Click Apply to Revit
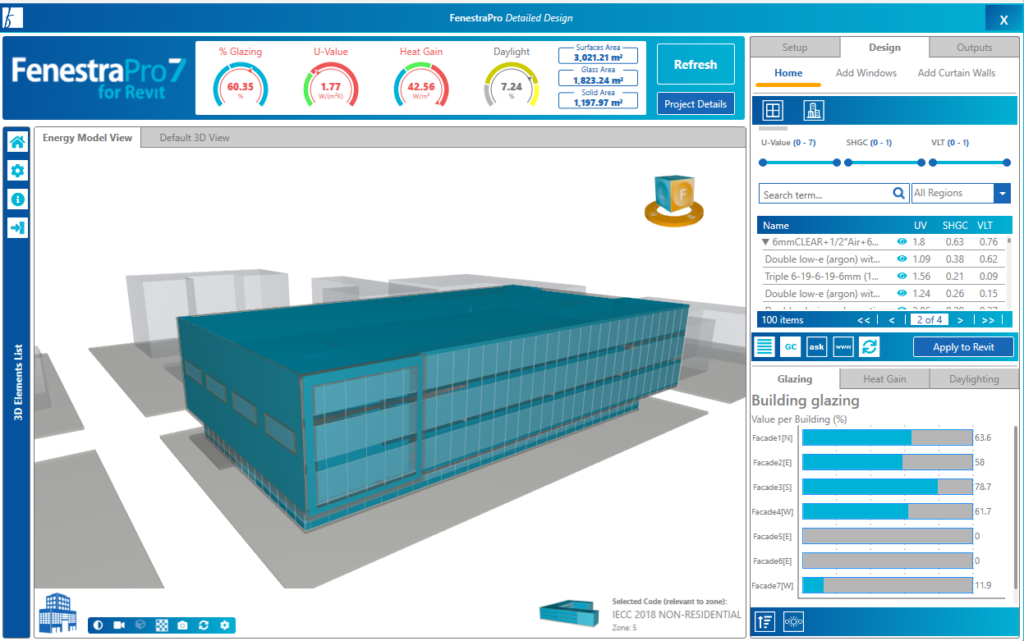 [963, 347]
